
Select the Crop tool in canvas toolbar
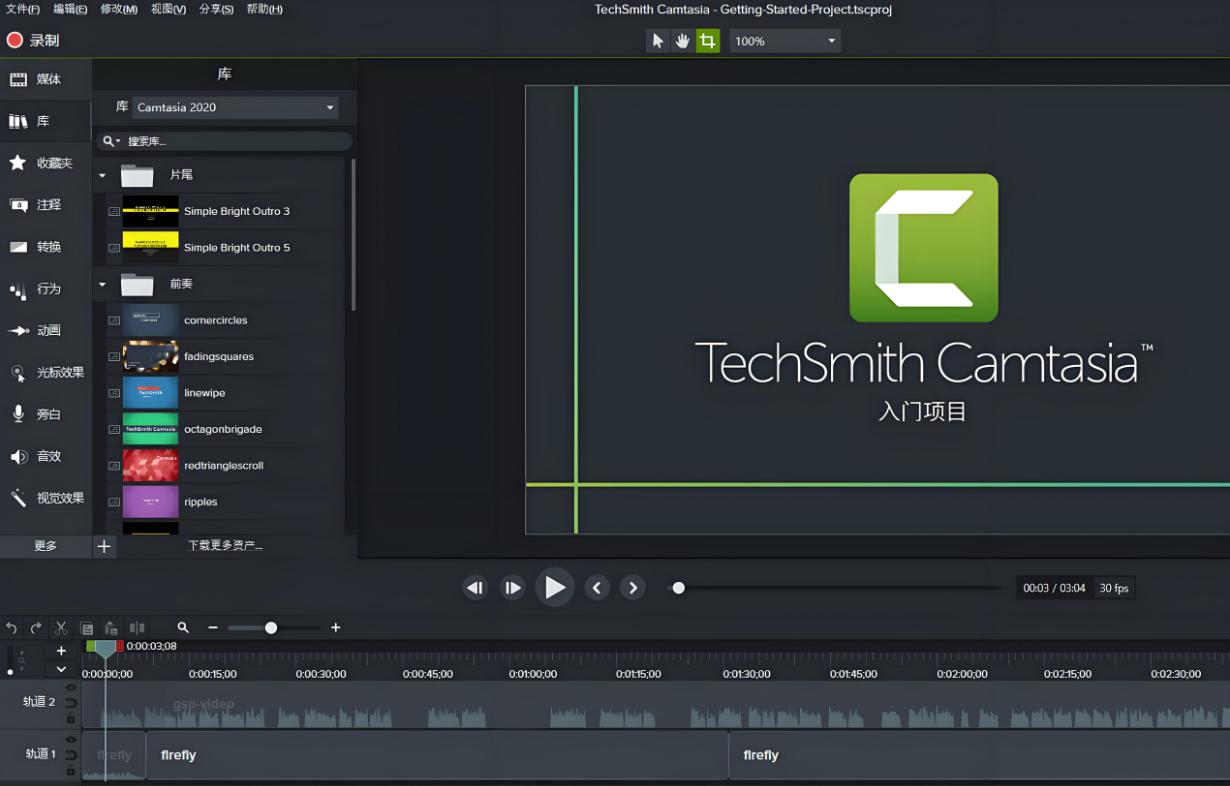coord(708,41)
